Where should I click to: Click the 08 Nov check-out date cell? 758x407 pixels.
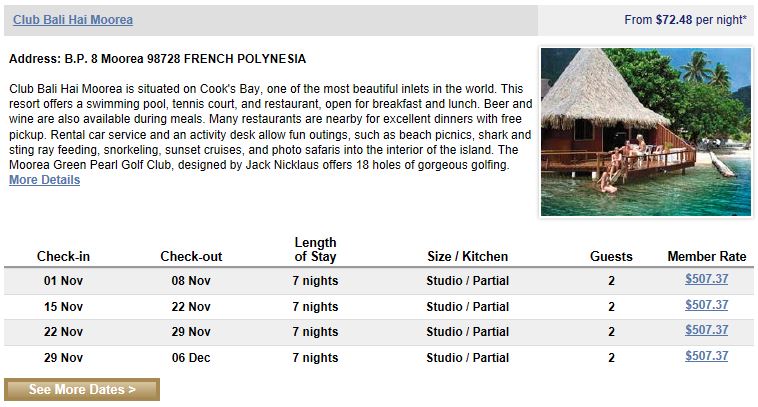[191, 281]
